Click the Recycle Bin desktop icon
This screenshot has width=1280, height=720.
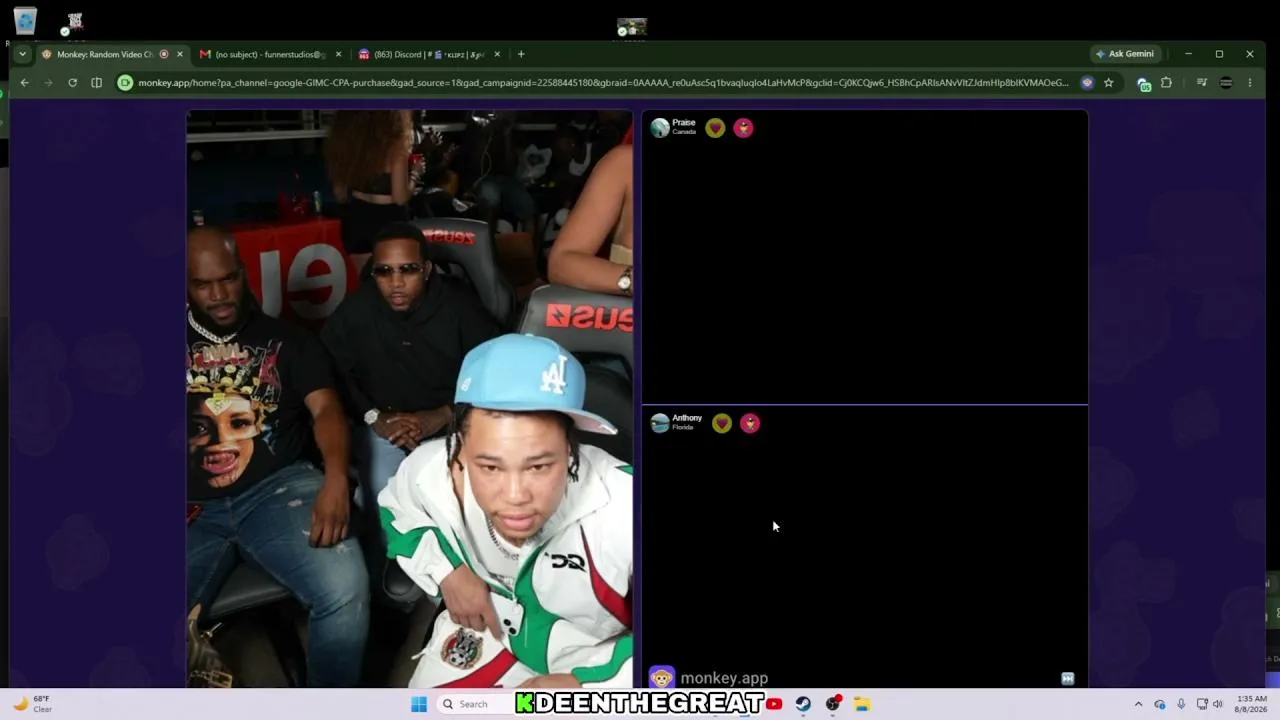point(25,22)
